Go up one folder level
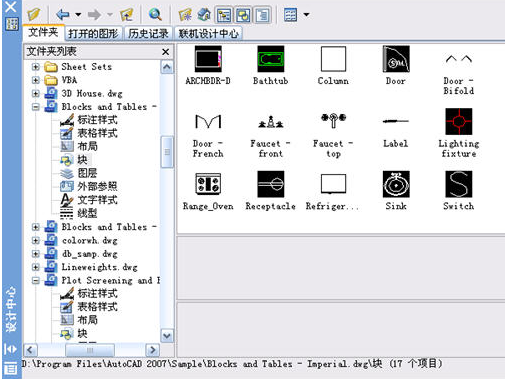 tap(127, 14)
